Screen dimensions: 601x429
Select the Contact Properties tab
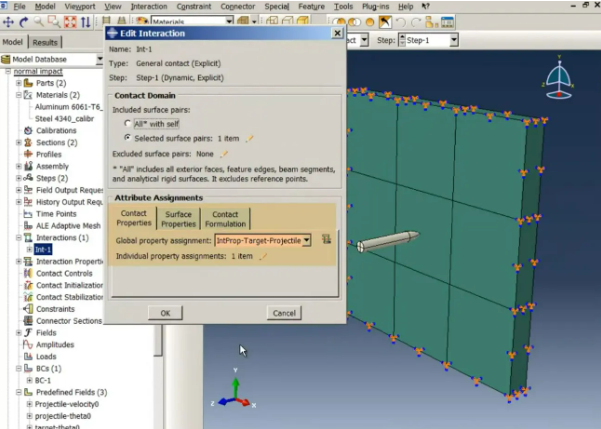[x=134, y=218]
